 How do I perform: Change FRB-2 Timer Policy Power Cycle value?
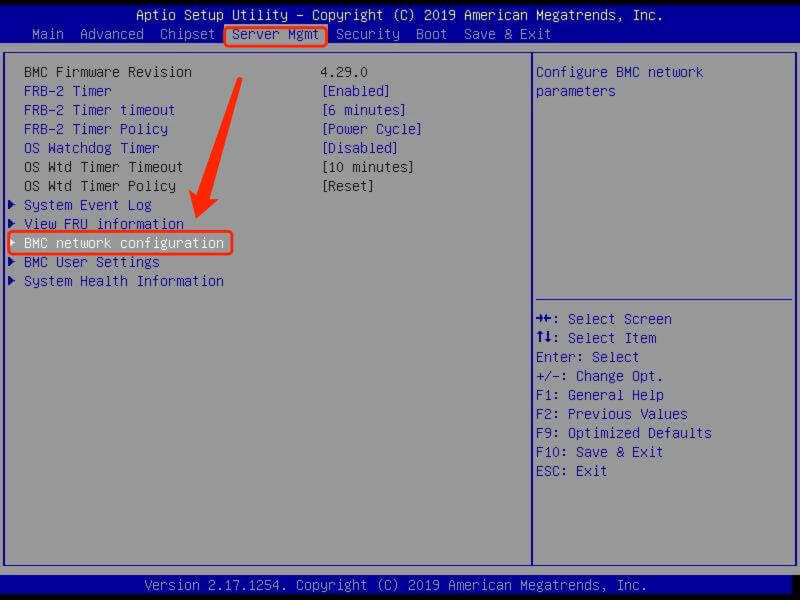pyautogui.click(x=371, y=129)
